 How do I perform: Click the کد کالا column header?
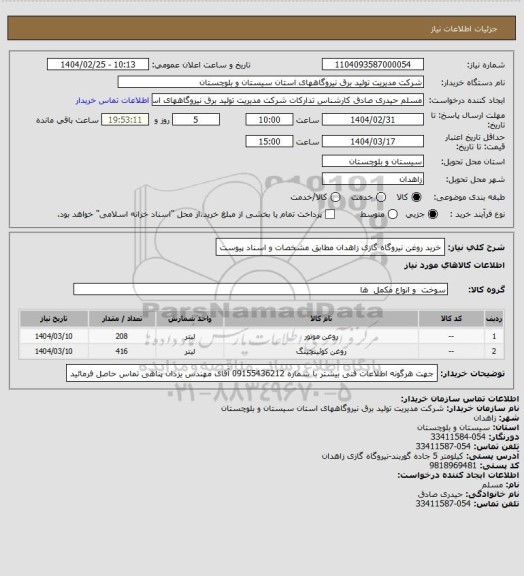(x=451, y=319)
